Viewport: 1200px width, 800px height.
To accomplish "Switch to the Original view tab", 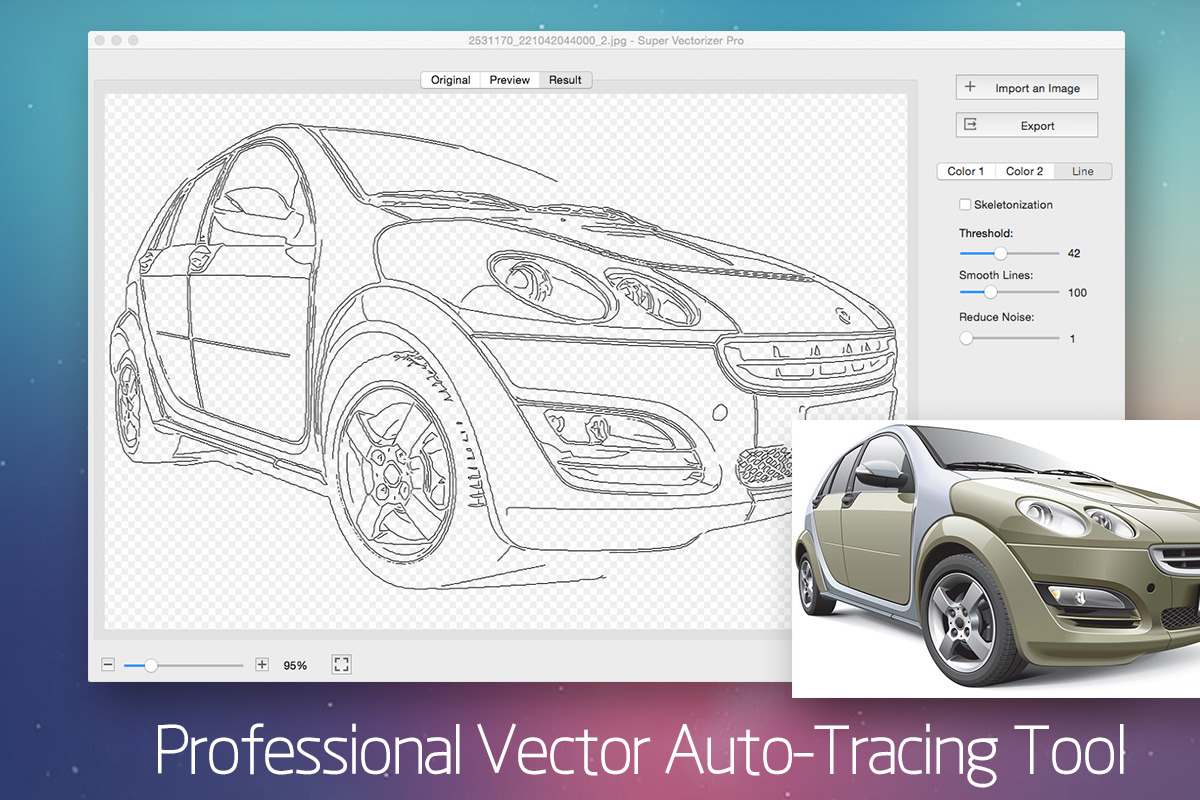I will point(451,80).
